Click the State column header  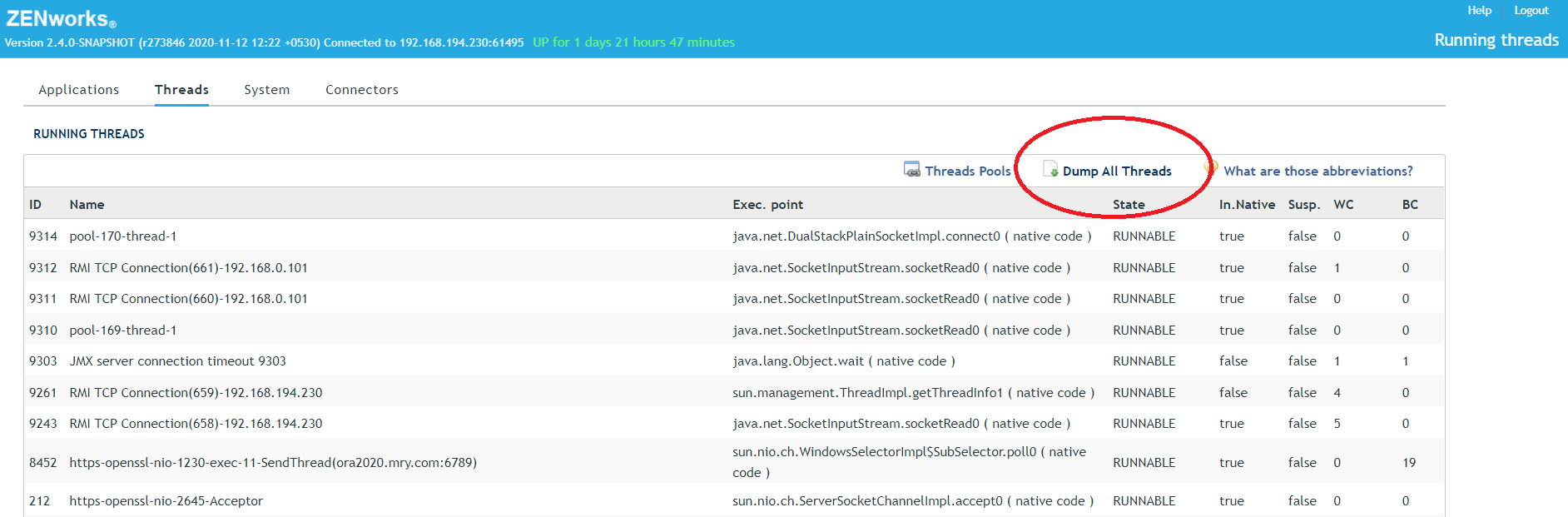coord(1129,205)
